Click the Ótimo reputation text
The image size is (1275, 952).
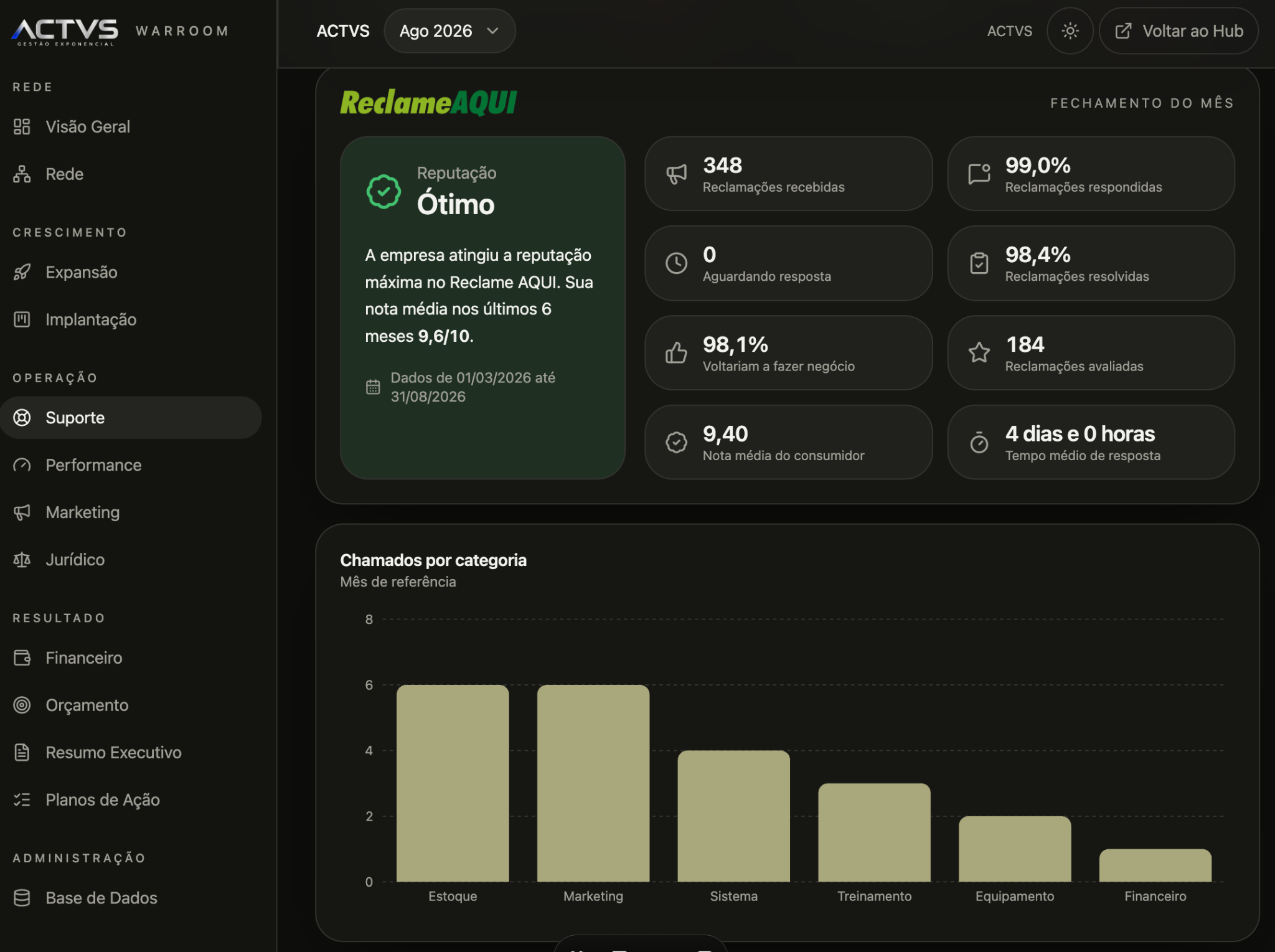pos(456,204)
